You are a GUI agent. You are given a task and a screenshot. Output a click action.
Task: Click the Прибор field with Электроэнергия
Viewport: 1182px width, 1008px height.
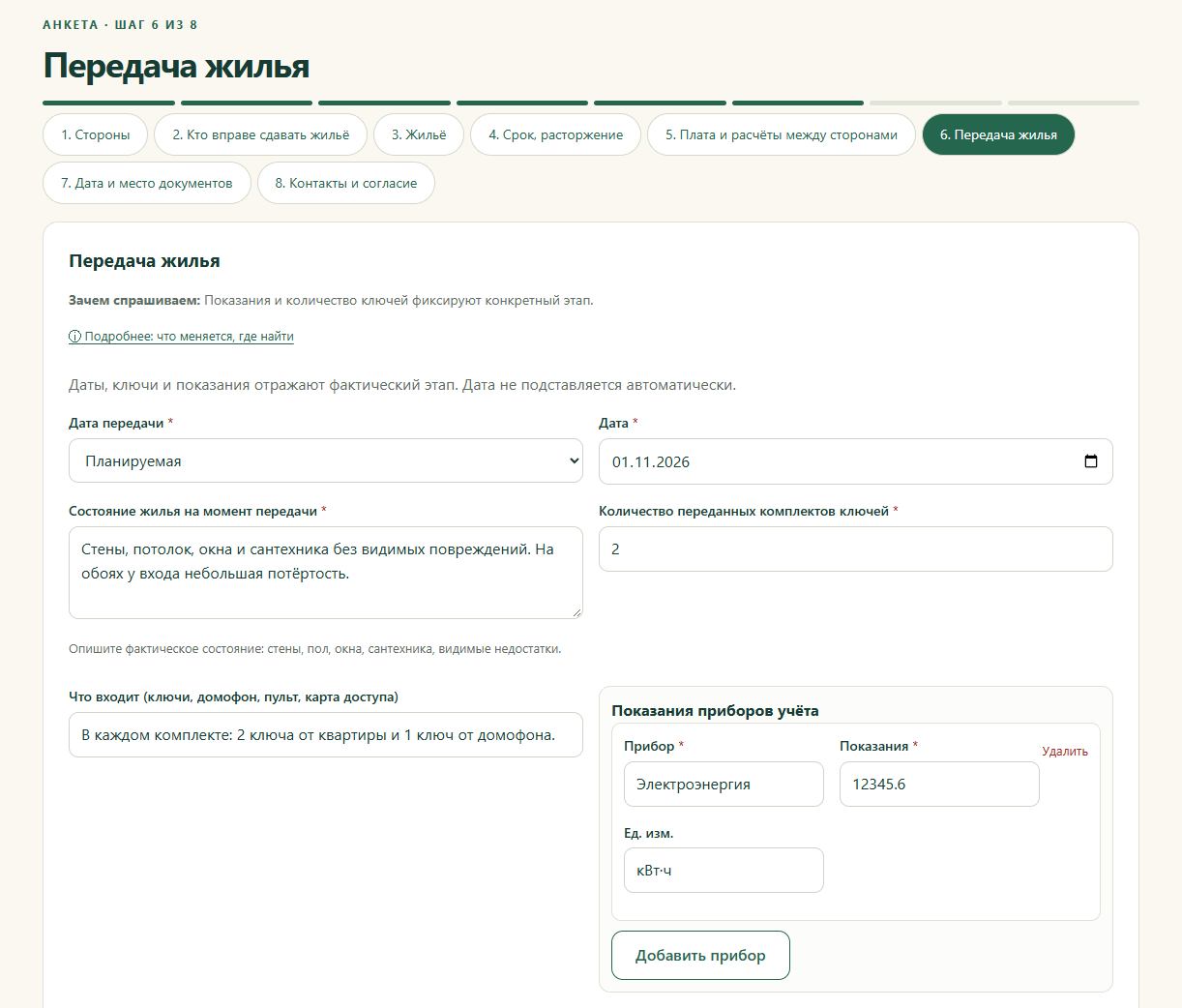pos(724,784)
